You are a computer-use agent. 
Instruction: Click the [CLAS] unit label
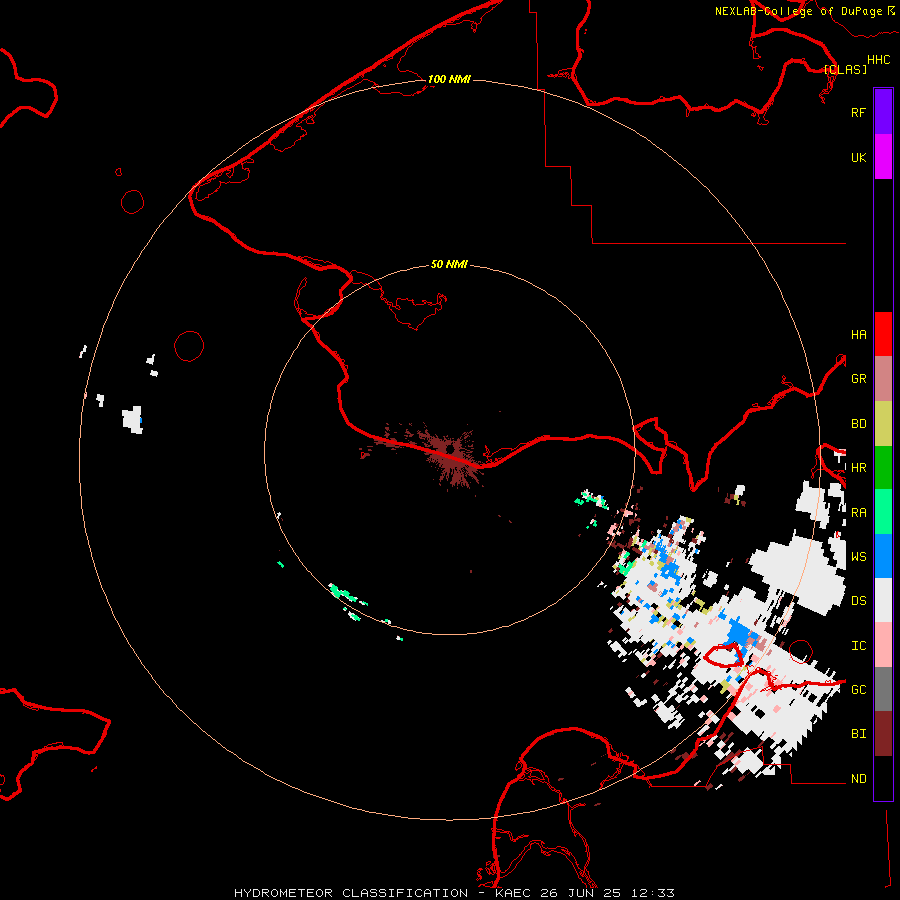click(845, 69)
